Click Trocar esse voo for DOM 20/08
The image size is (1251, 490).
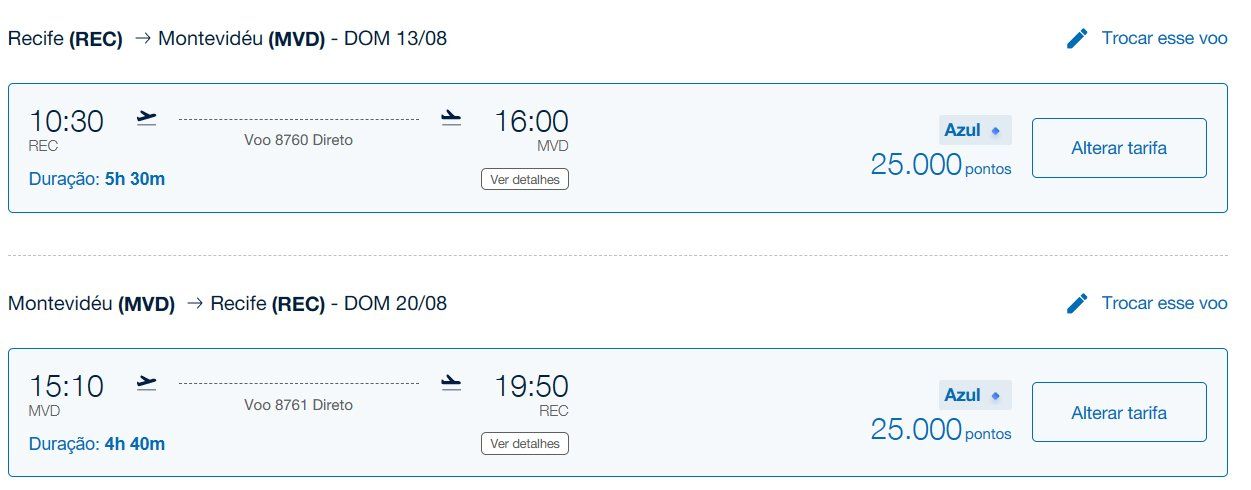[1164, 303]
